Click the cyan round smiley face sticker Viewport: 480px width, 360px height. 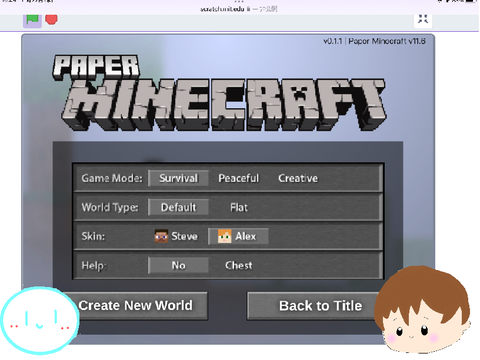(40, 321)
